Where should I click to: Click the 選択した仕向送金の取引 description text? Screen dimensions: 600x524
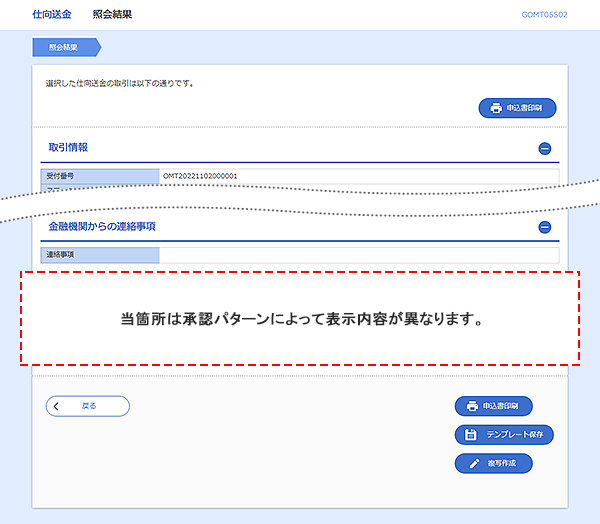point(119,83)
